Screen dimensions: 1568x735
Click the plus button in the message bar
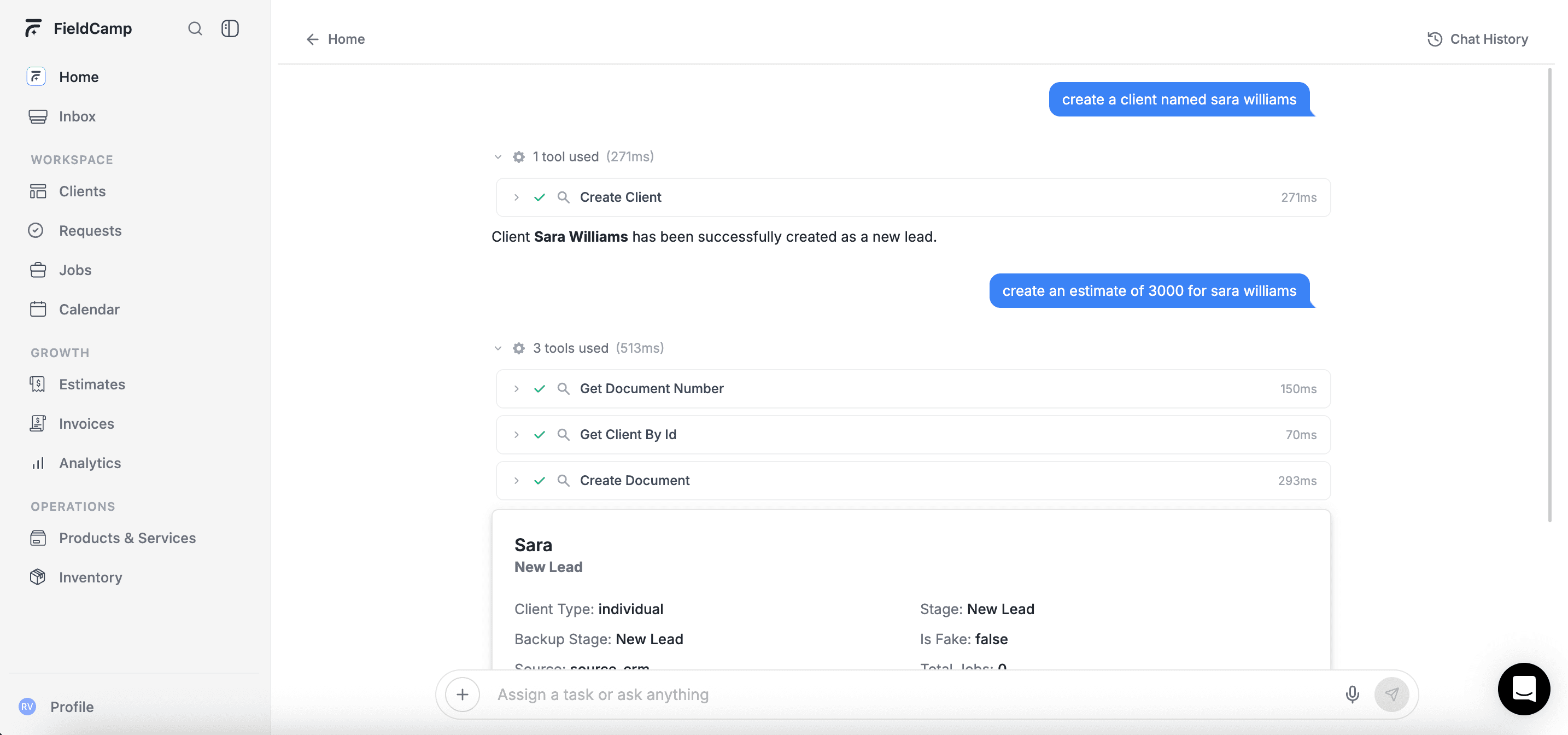click(x=462, y=694)
